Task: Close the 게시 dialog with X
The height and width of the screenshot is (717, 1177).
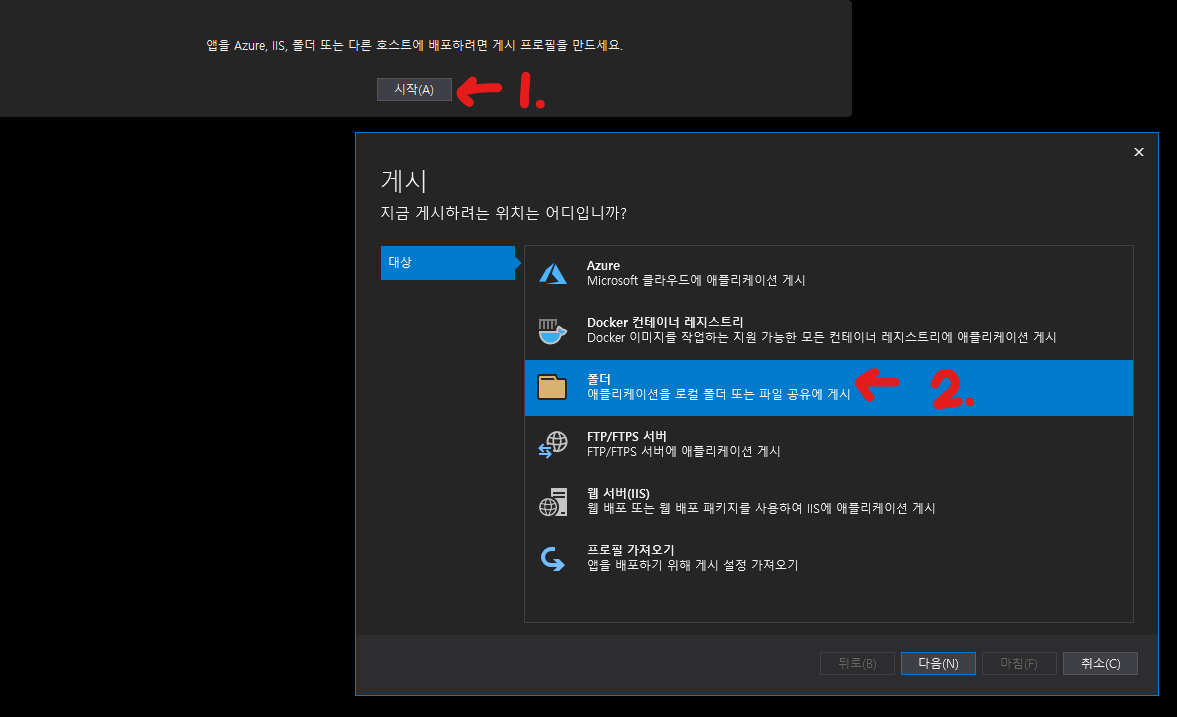Action: [x=1138, y=152]
